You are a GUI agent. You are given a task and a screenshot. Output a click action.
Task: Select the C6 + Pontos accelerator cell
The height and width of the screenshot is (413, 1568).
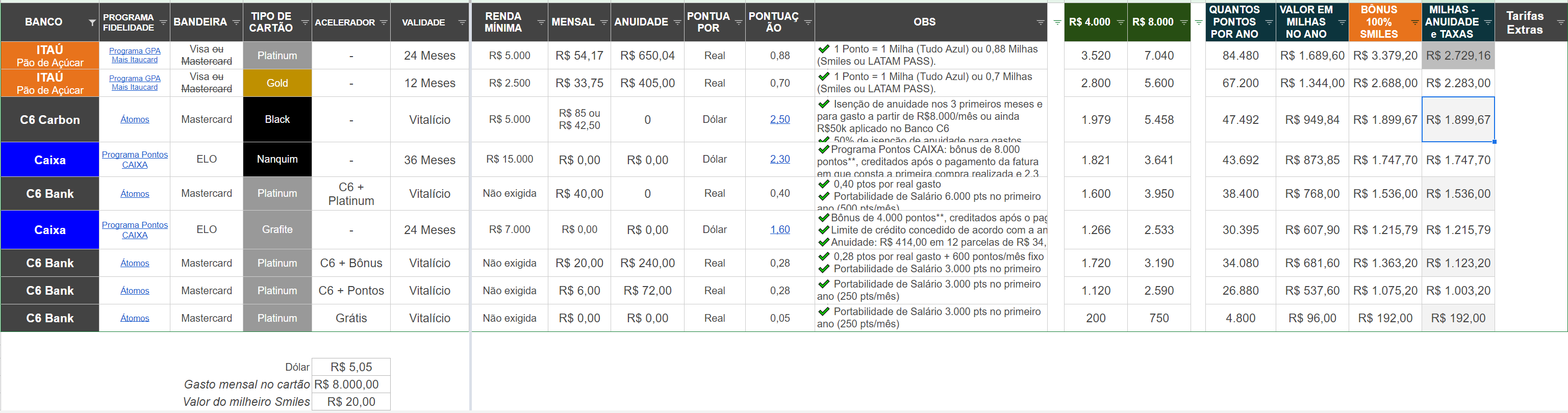[351, 290]
